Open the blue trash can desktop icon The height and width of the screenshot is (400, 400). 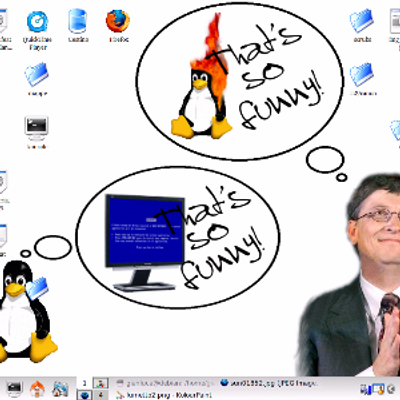click(78, 21)
